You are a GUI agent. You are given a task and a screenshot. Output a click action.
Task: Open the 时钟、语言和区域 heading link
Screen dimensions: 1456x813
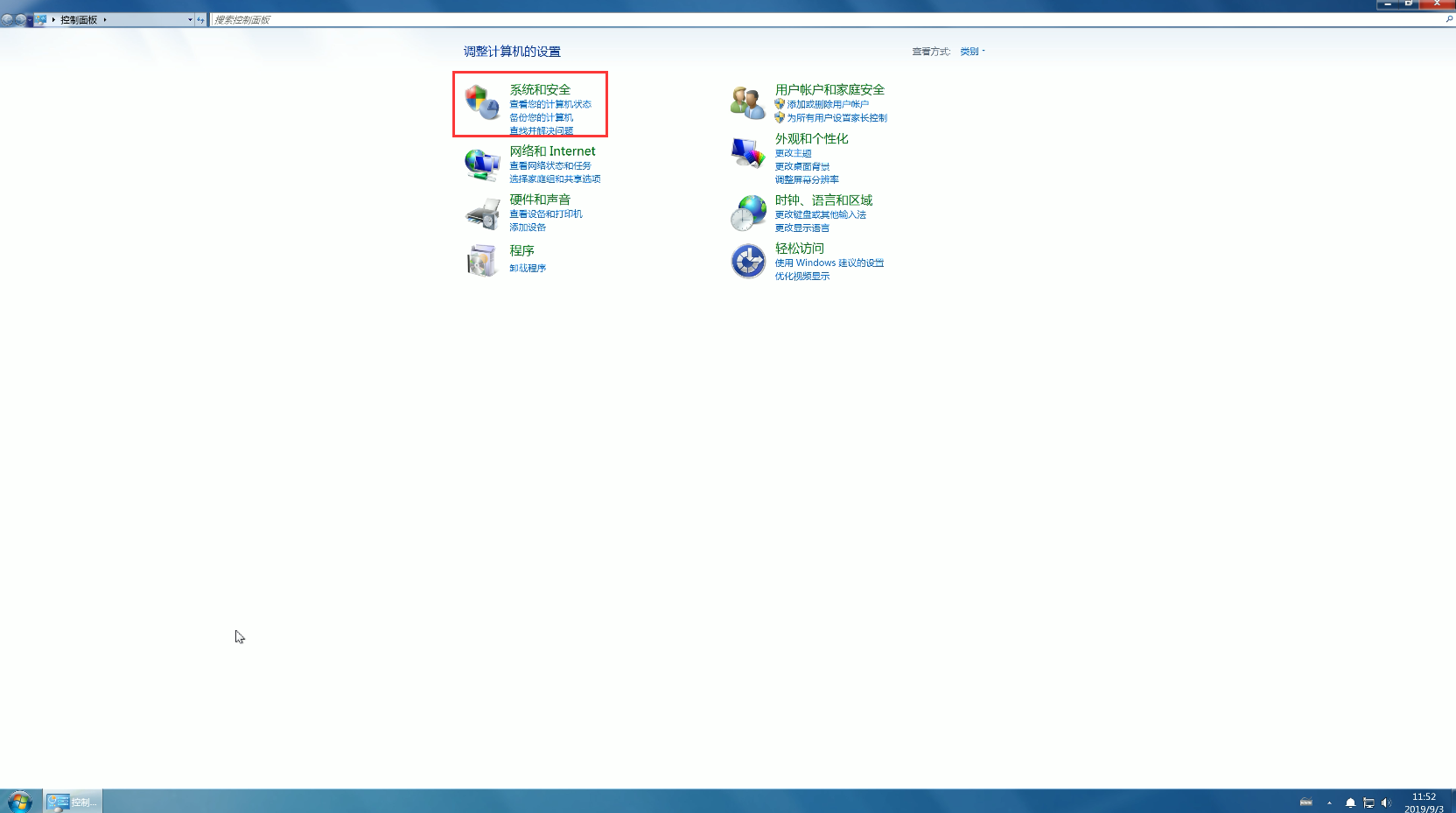click(x=823, y=200)
